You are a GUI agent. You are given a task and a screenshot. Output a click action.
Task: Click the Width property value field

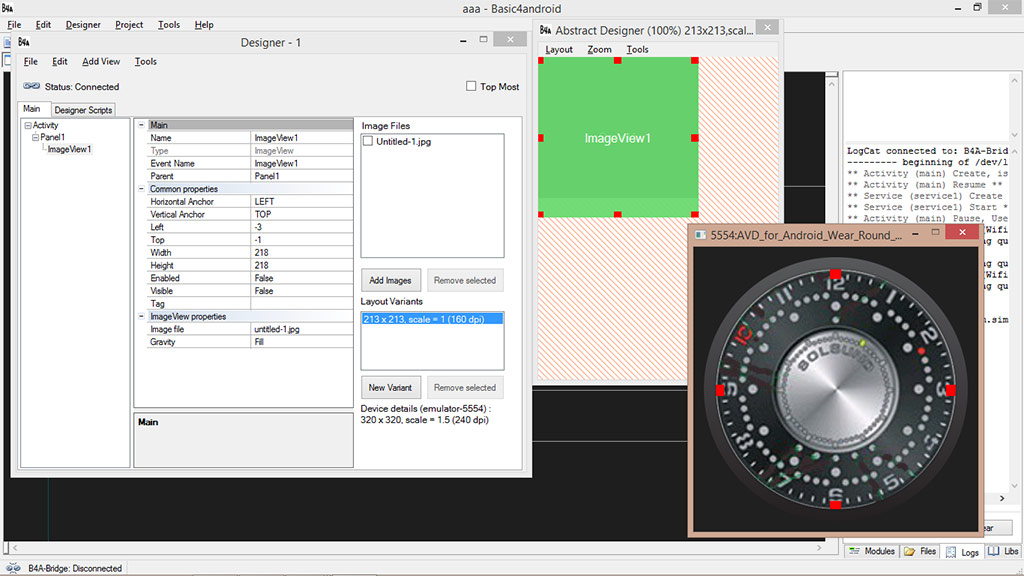tap(302, 253)
